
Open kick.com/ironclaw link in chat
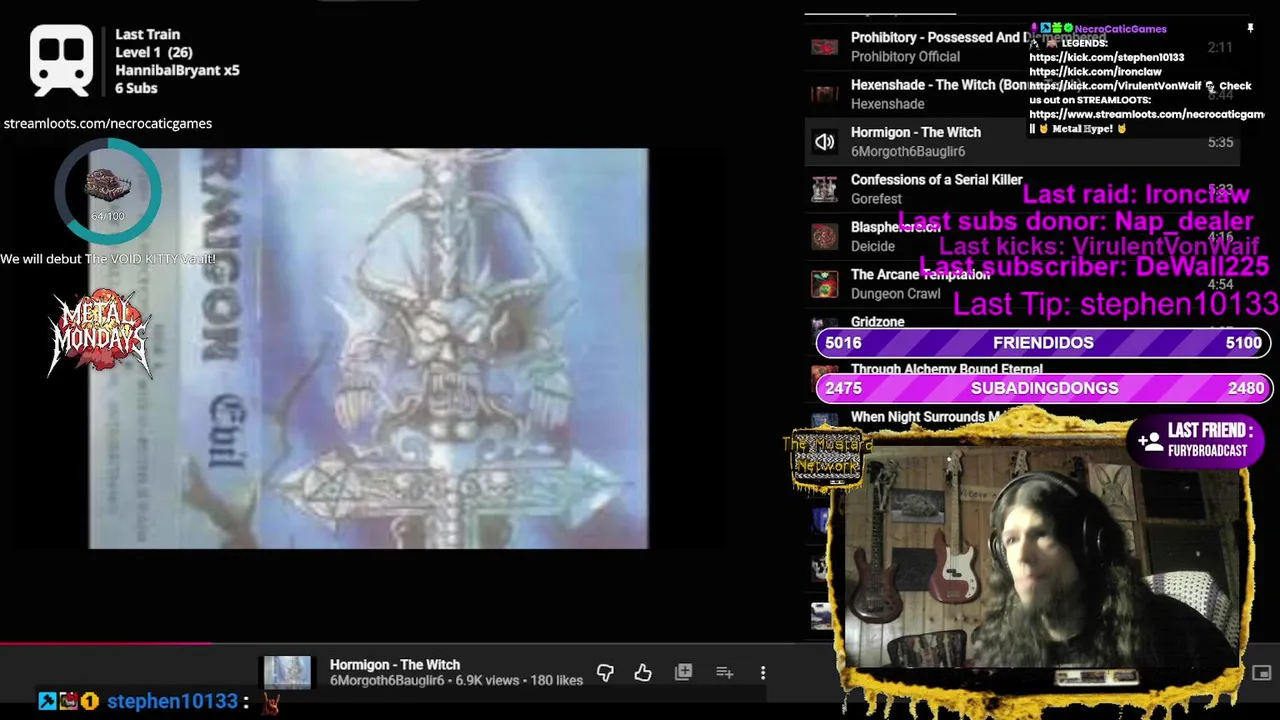(x=1095, y=72)
